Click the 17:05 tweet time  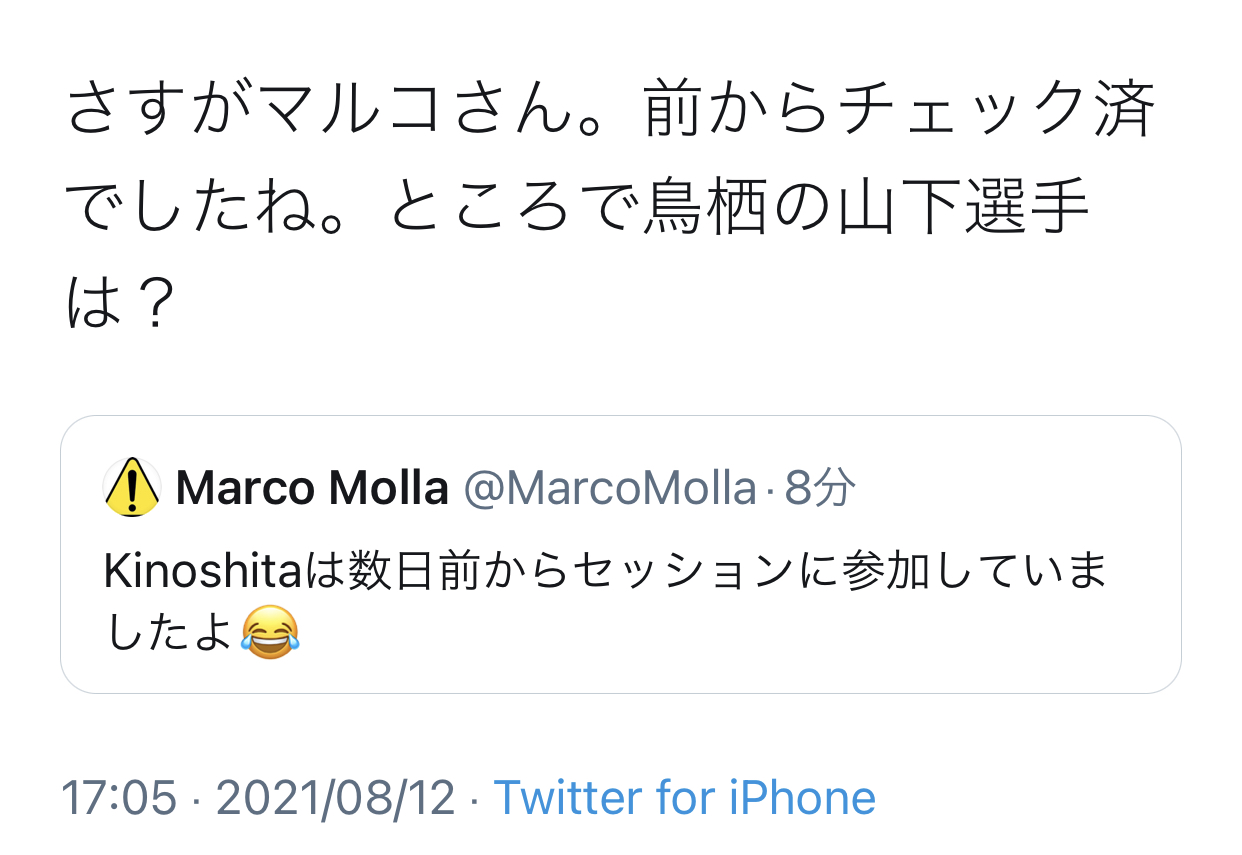[119, 798]
